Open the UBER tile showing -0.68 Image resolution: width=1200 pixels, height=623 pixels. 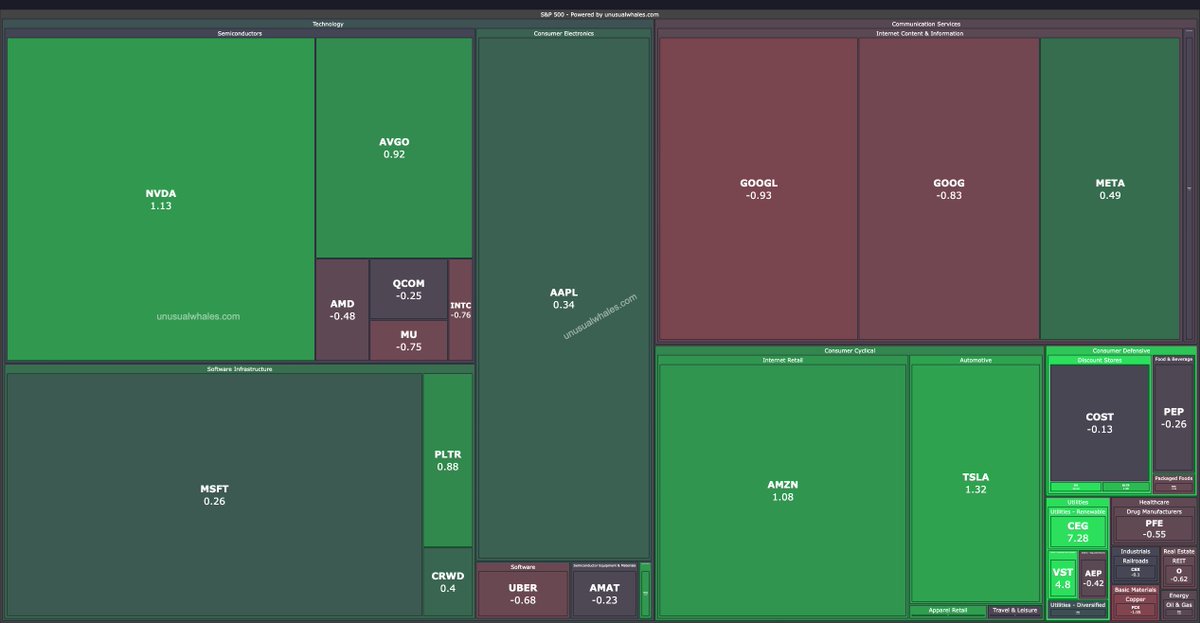coord(522,594)
